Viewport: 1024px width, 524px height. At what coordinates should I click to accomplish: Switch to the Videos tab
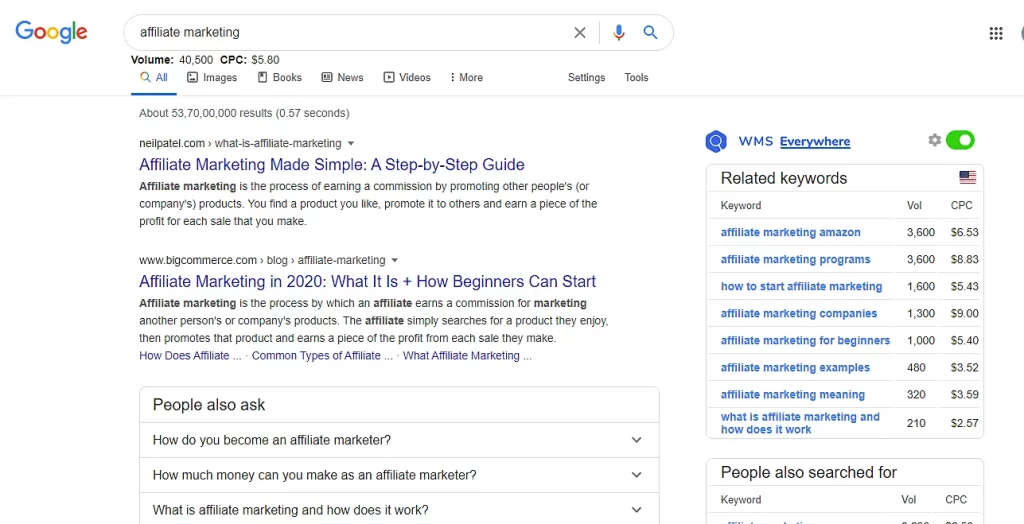pyautogui.click(x=407, y=77)
